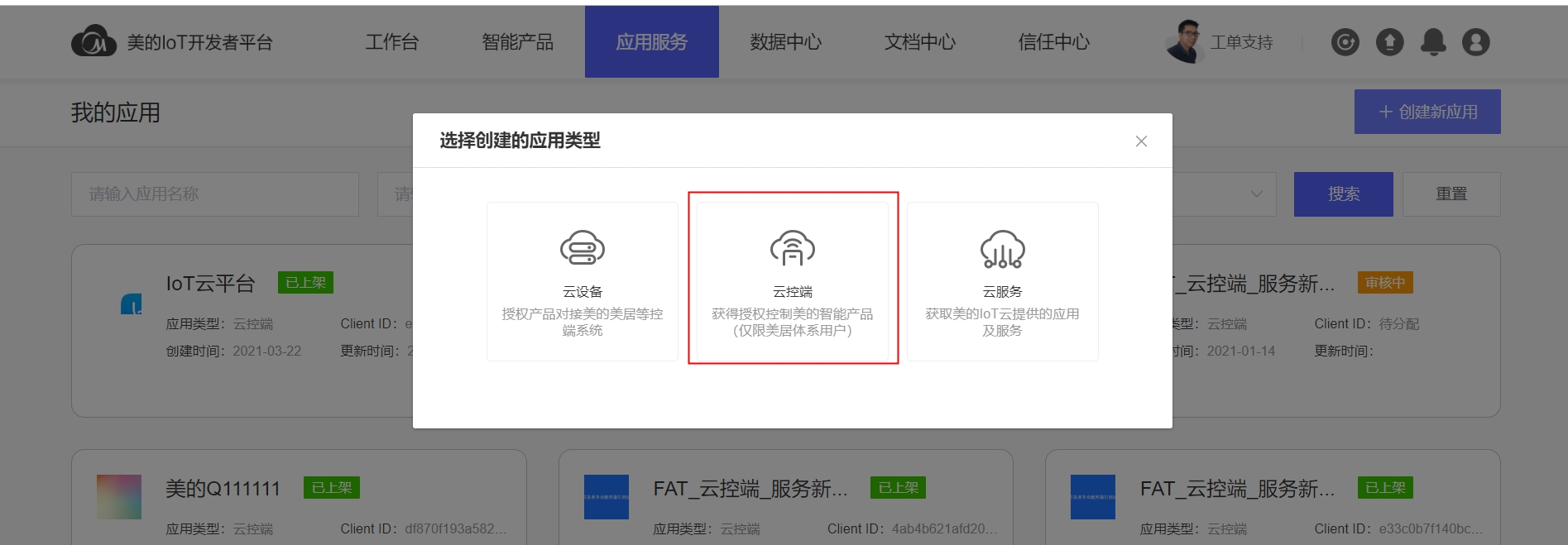Close the 选择创建的应用类型 dialog
The width and height of the screenshot is (1568, 545).
pyautogui.click(x=1141, y=141)
